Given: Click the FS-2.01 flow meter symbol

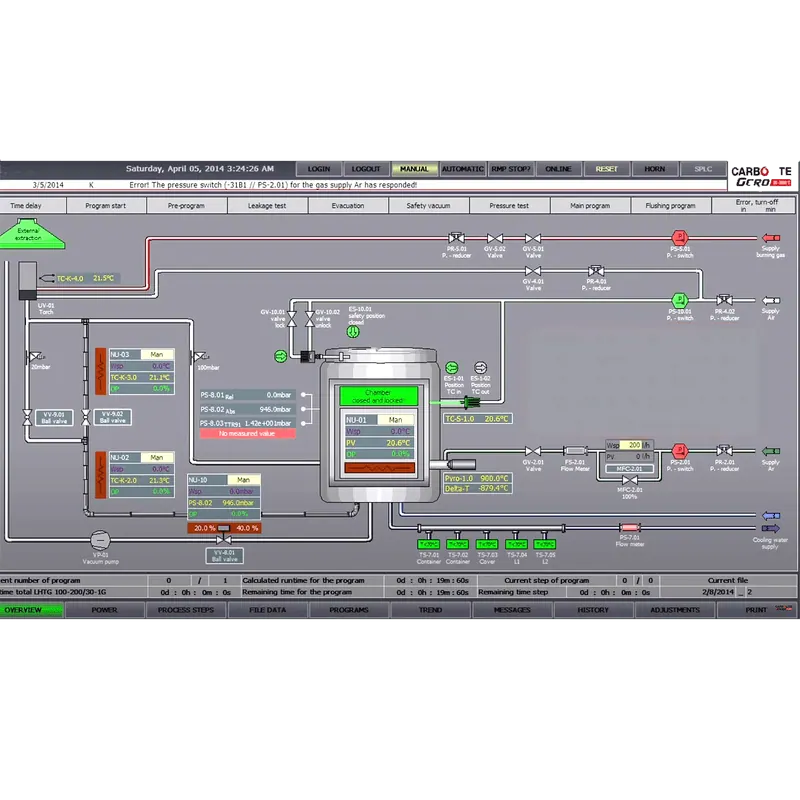Looking at the screenshot, I should coord(575,451).
